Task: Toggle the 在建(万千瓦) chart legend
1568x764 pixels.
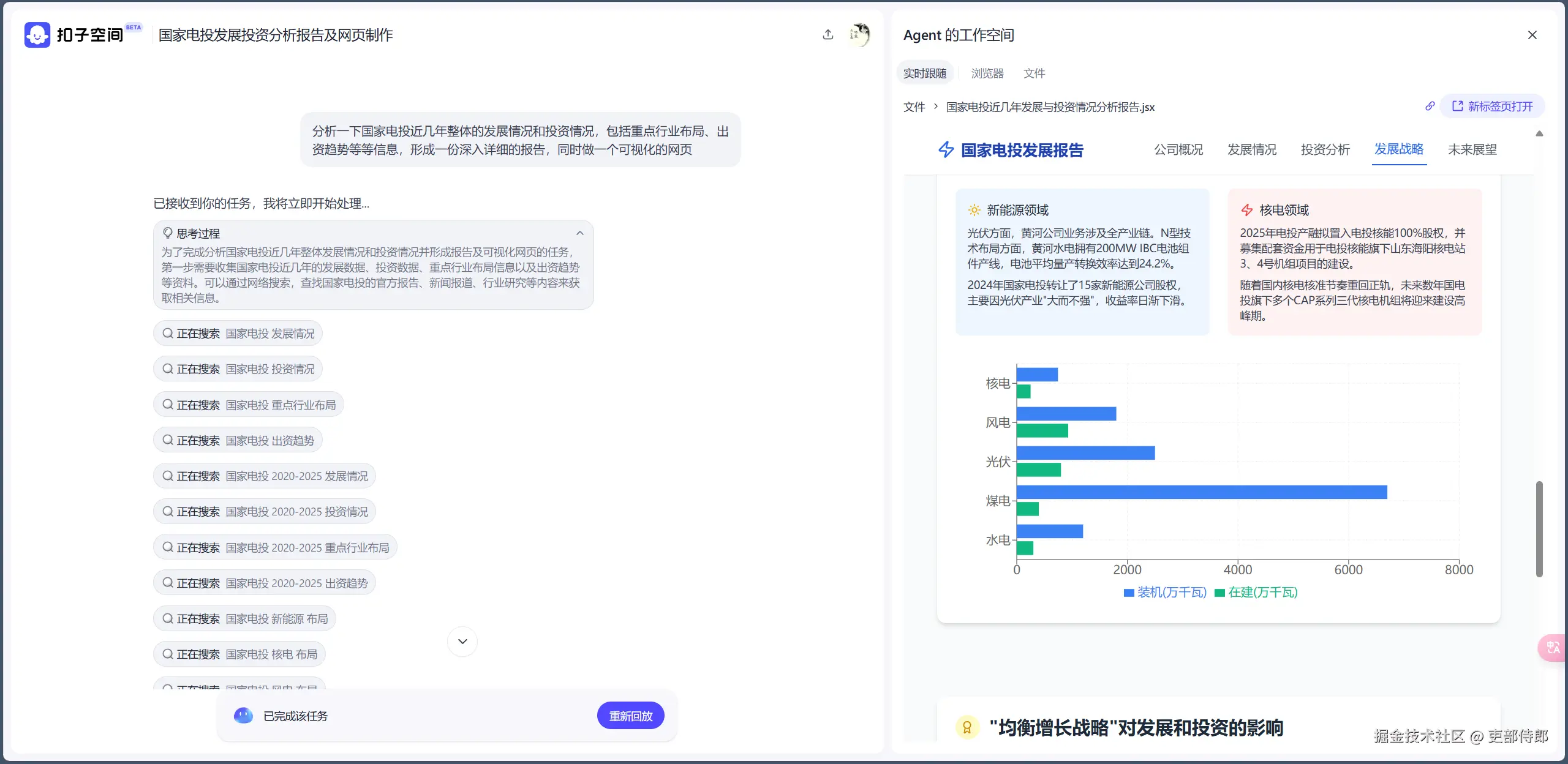Action: [1256, 592]
